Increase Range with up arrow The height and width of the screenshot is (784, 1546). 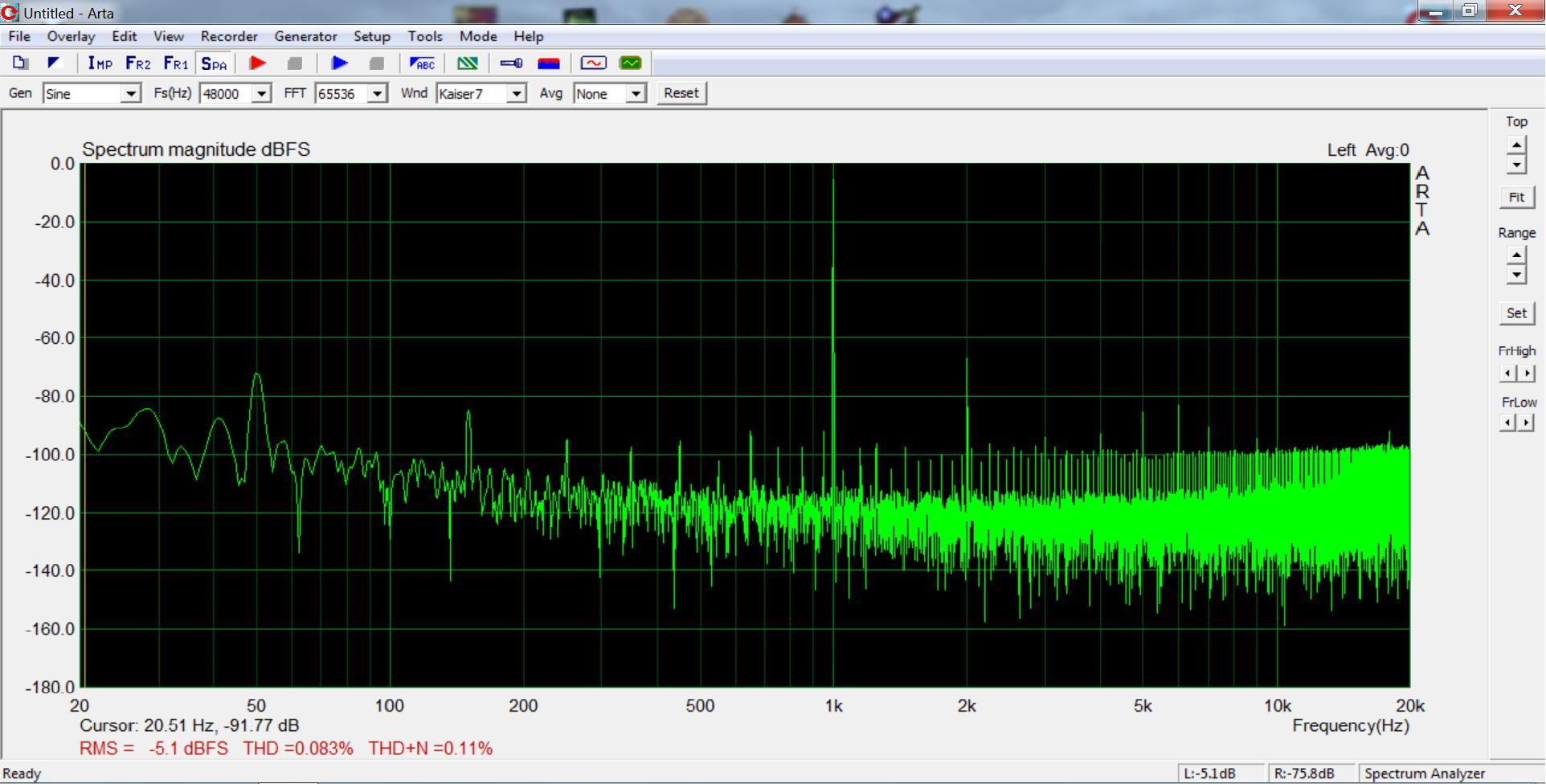coord(1516,255)
